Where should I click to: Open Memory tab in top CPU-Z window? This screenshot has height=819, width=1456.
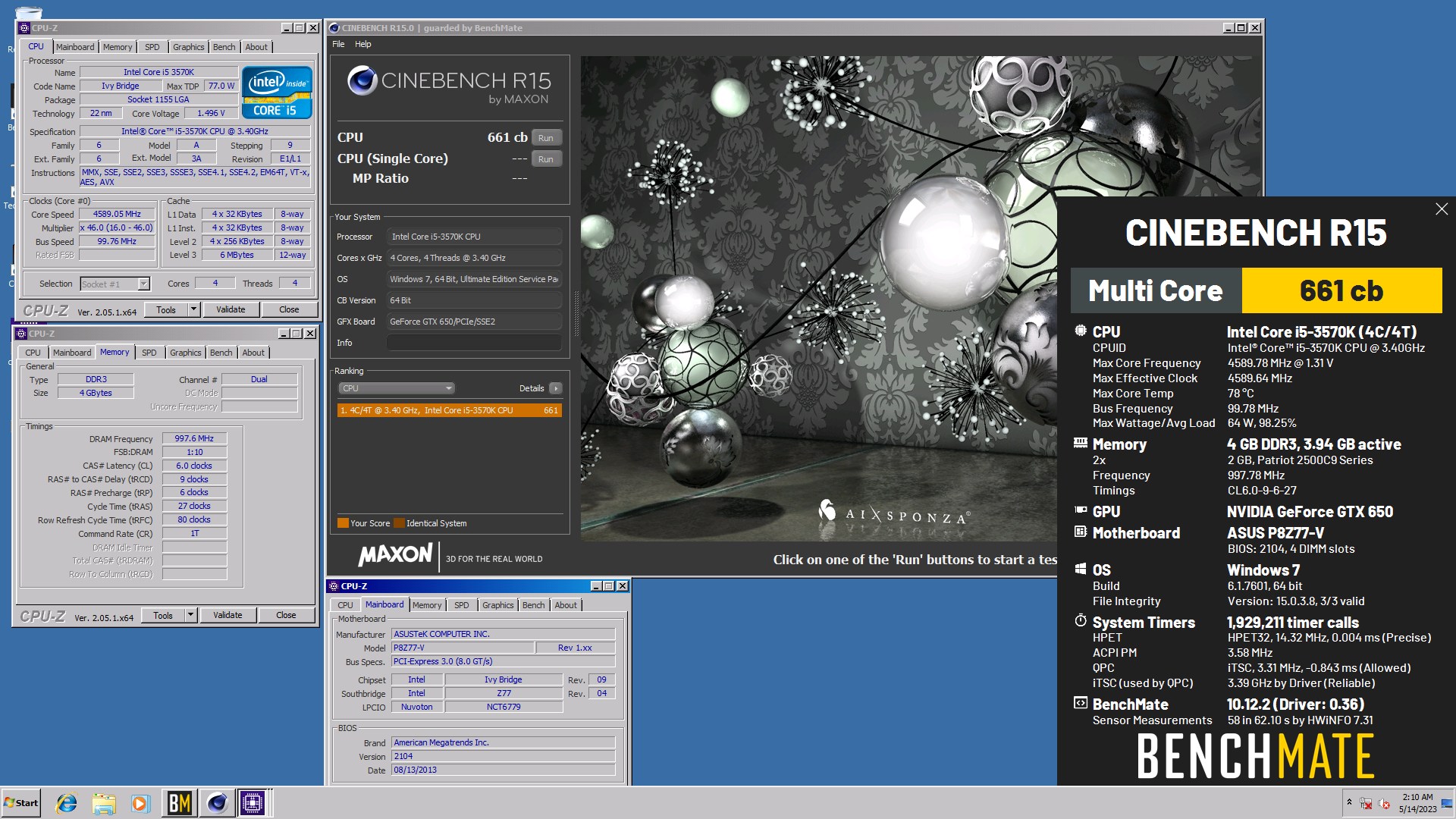click(118, 47)
